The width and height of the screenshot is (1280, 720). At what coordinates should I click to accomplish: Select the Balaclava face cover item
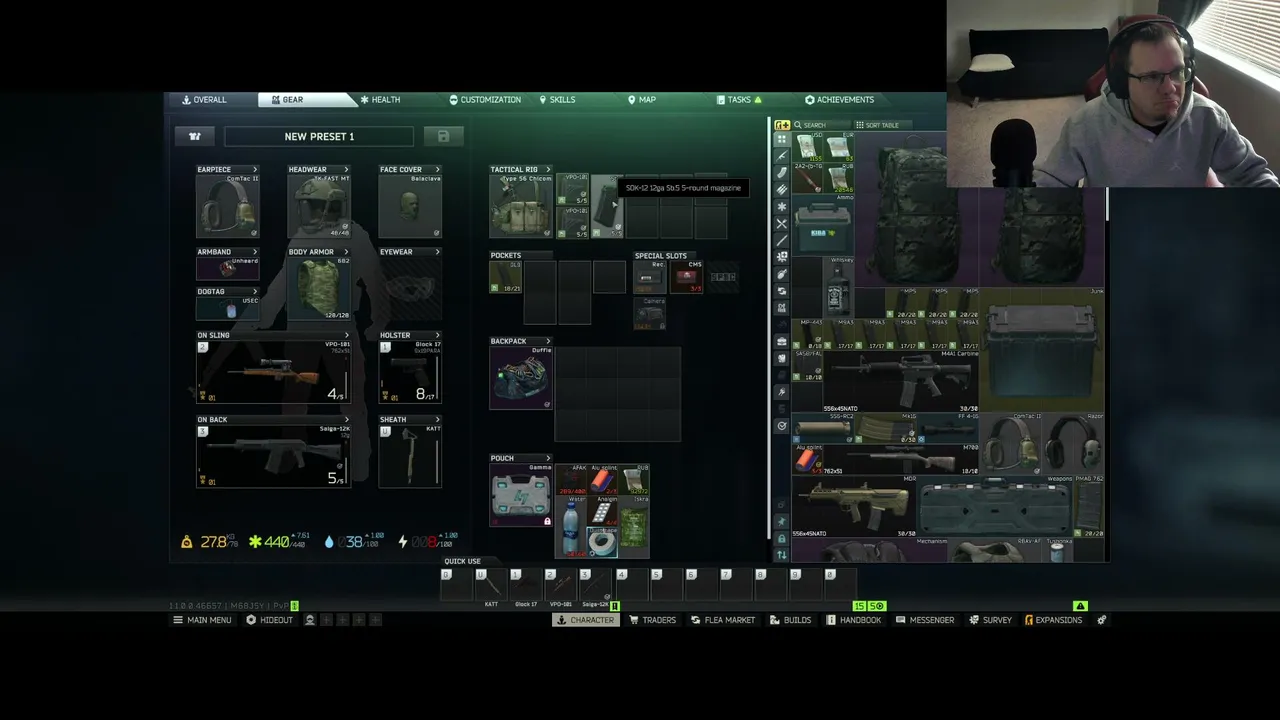point(411,206)
